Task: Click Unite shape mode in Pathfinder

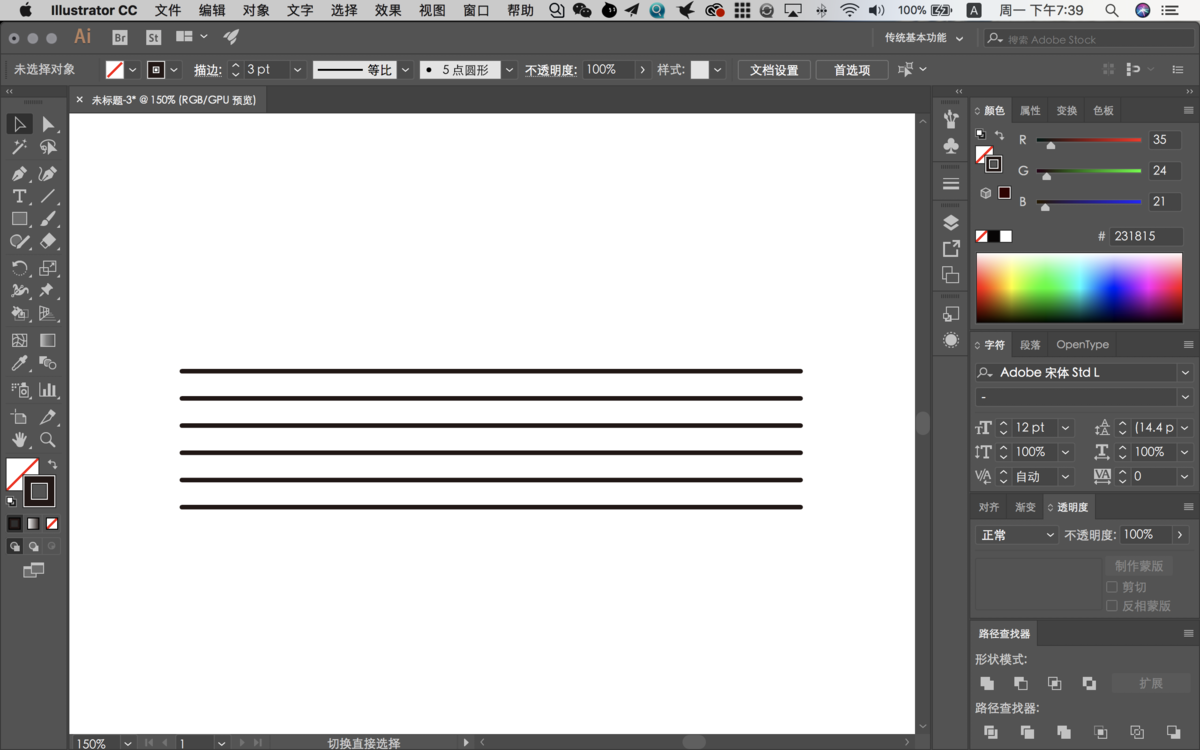Action: click(987, 683)
